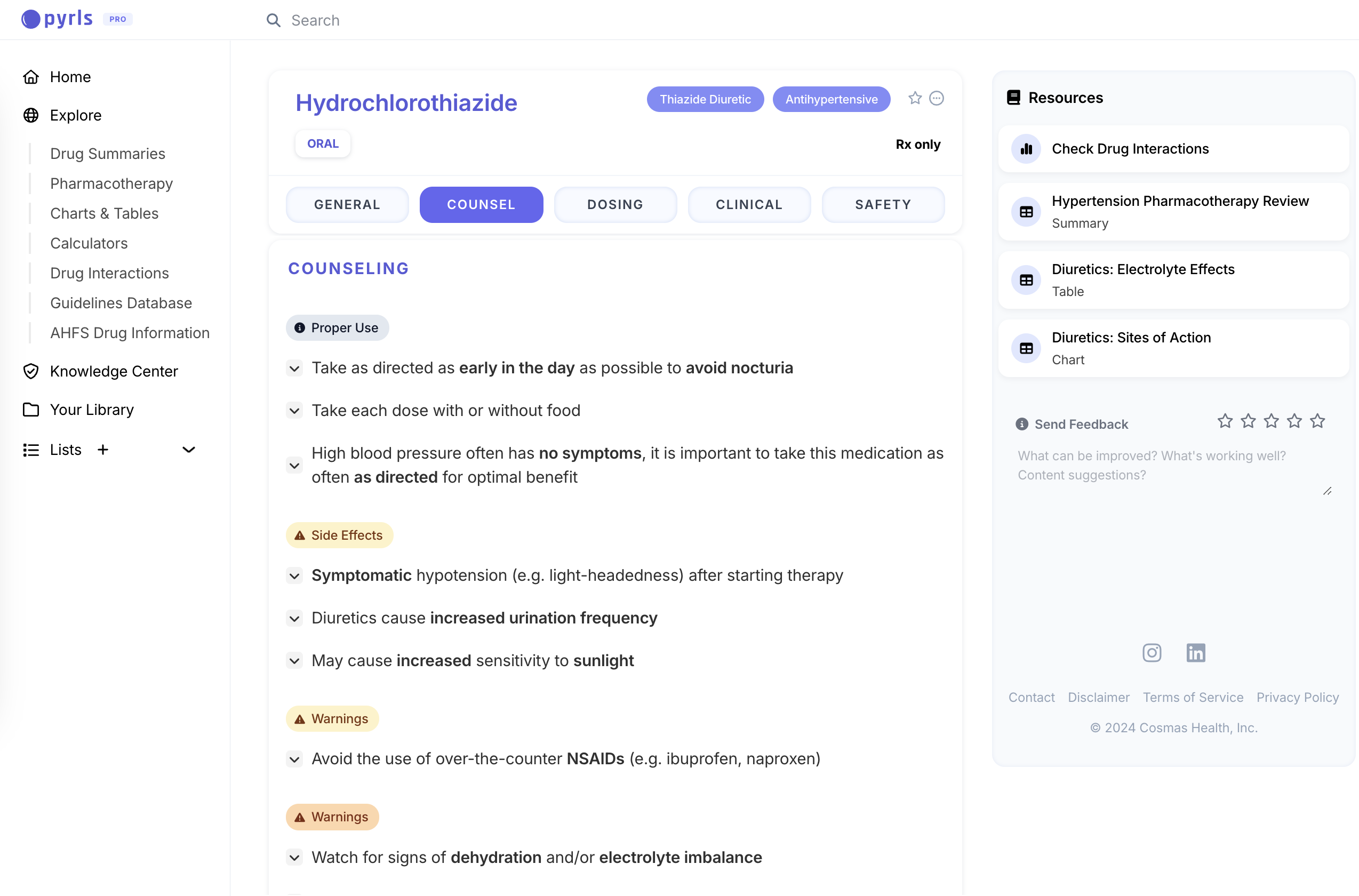Toggle the ORAL formulation chip
Viewport: 1359px width, 896px height.
click(322, 143)
